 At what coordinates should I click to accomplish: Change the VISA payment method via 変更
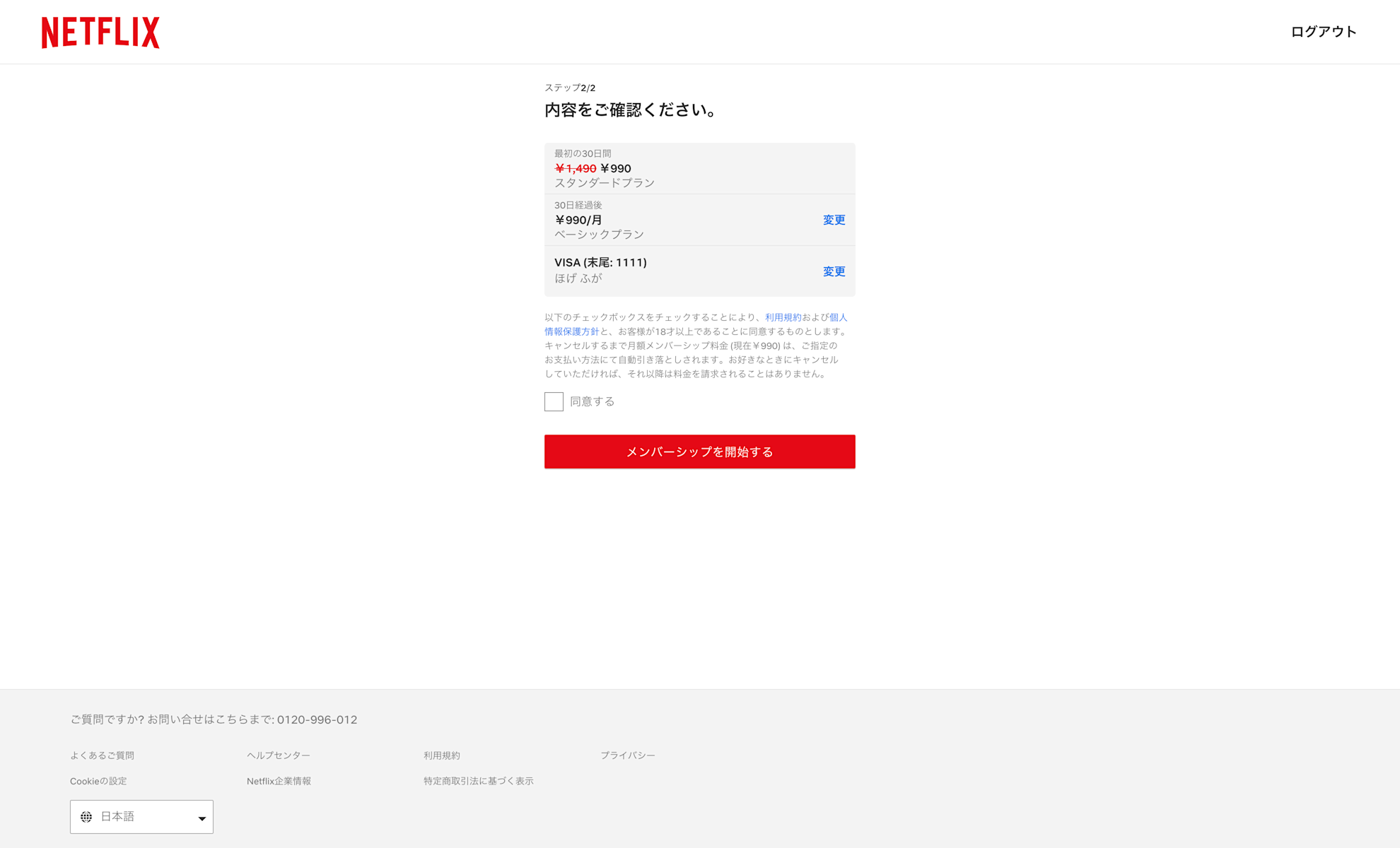[834, 271]
